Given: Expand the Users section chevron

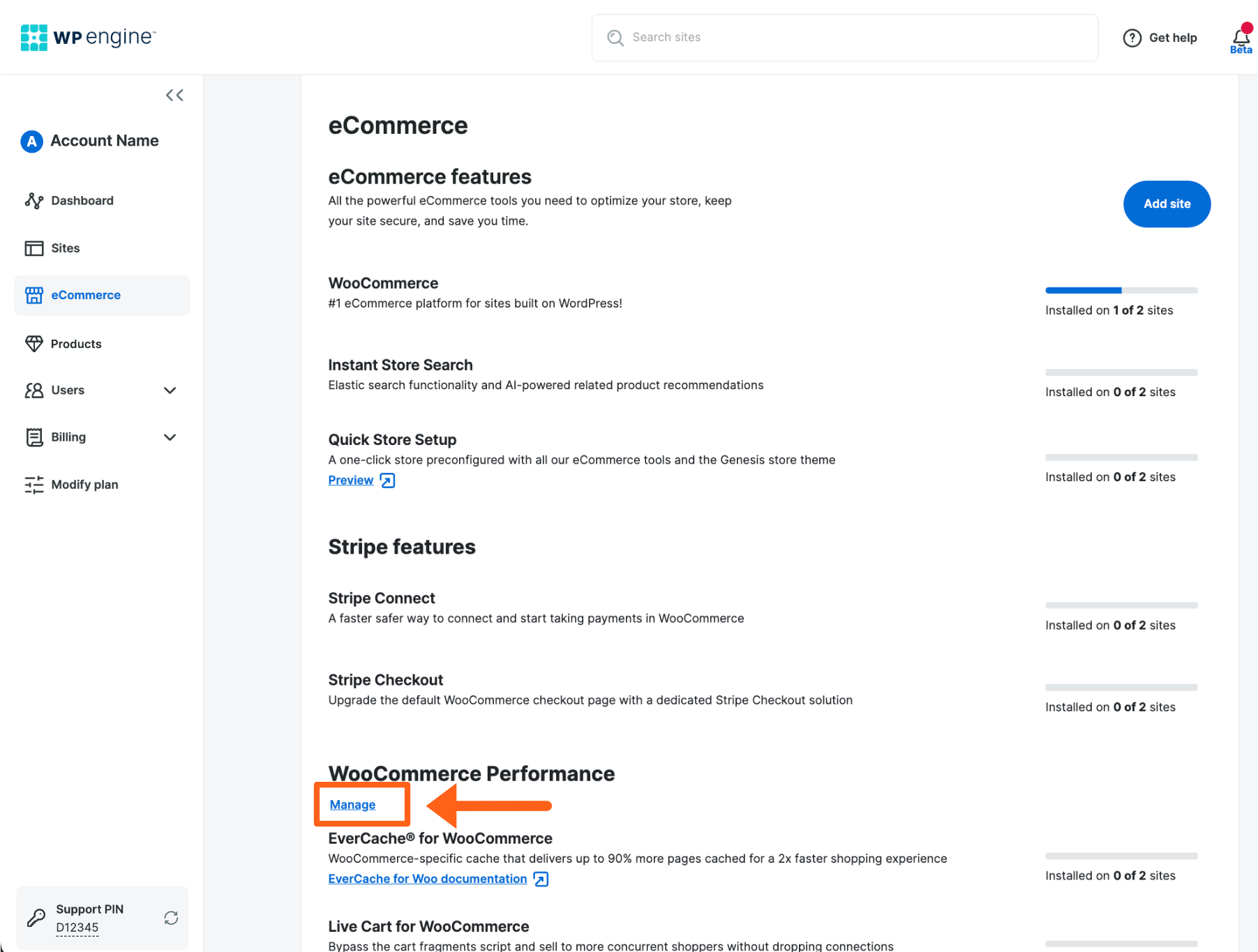Looking at the screenshot, I should pos(170,391).
